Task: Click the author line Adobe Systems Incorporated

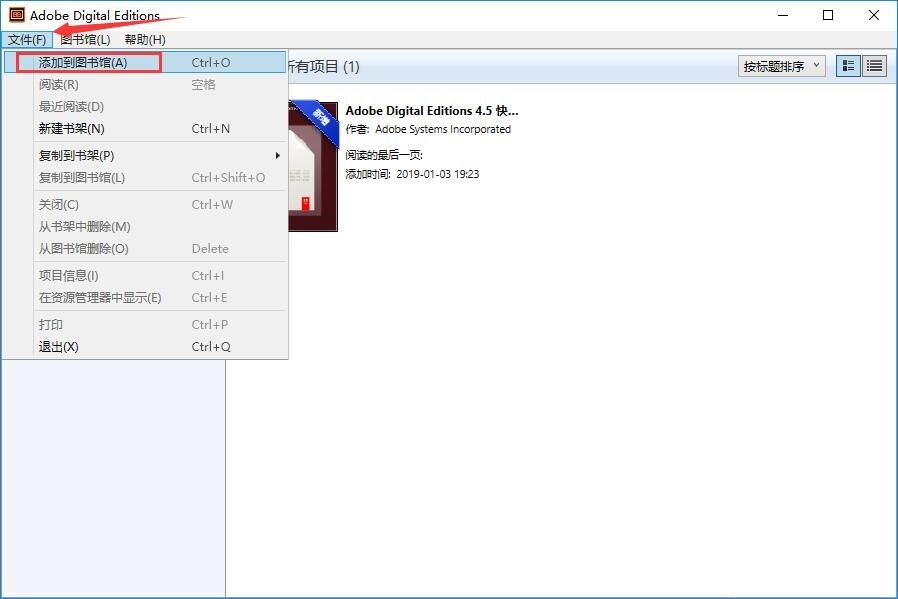Action: click(428, 129)
